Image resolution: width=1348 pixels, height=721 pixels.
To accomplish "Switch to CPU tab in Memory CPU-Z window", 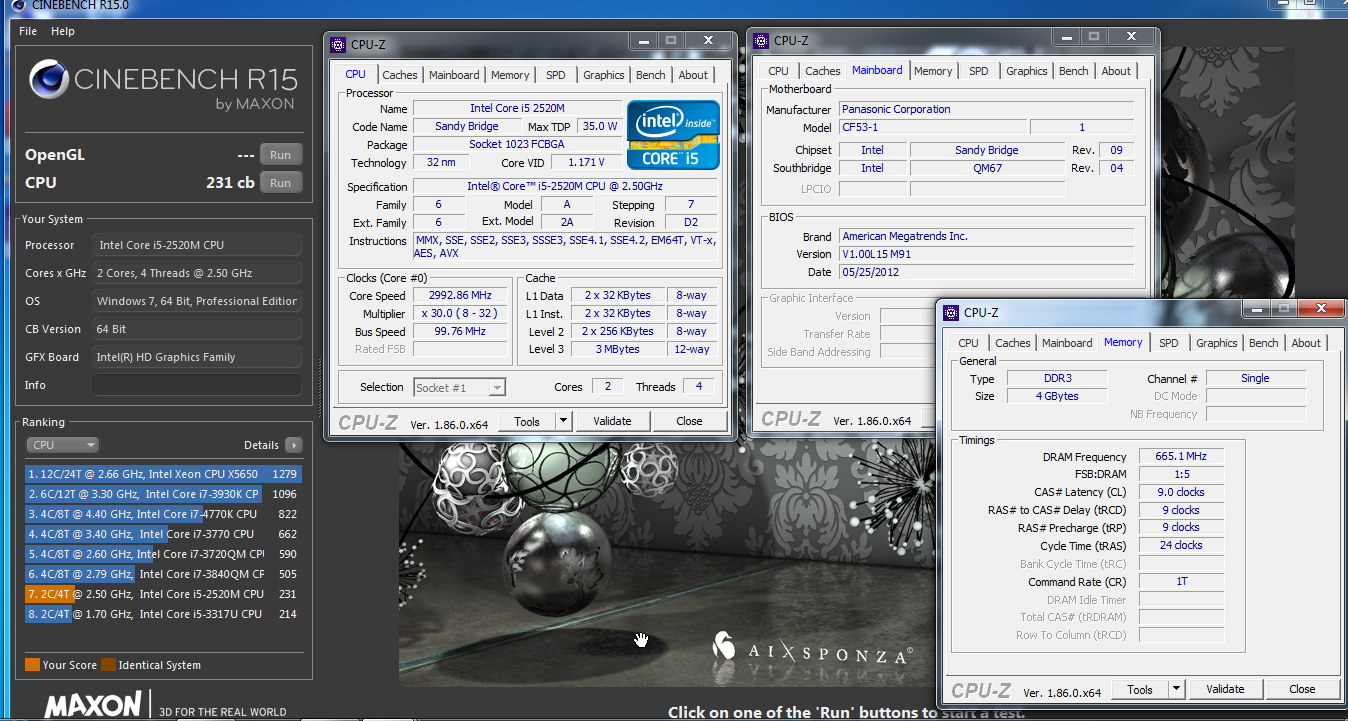I will coord(968,343).
